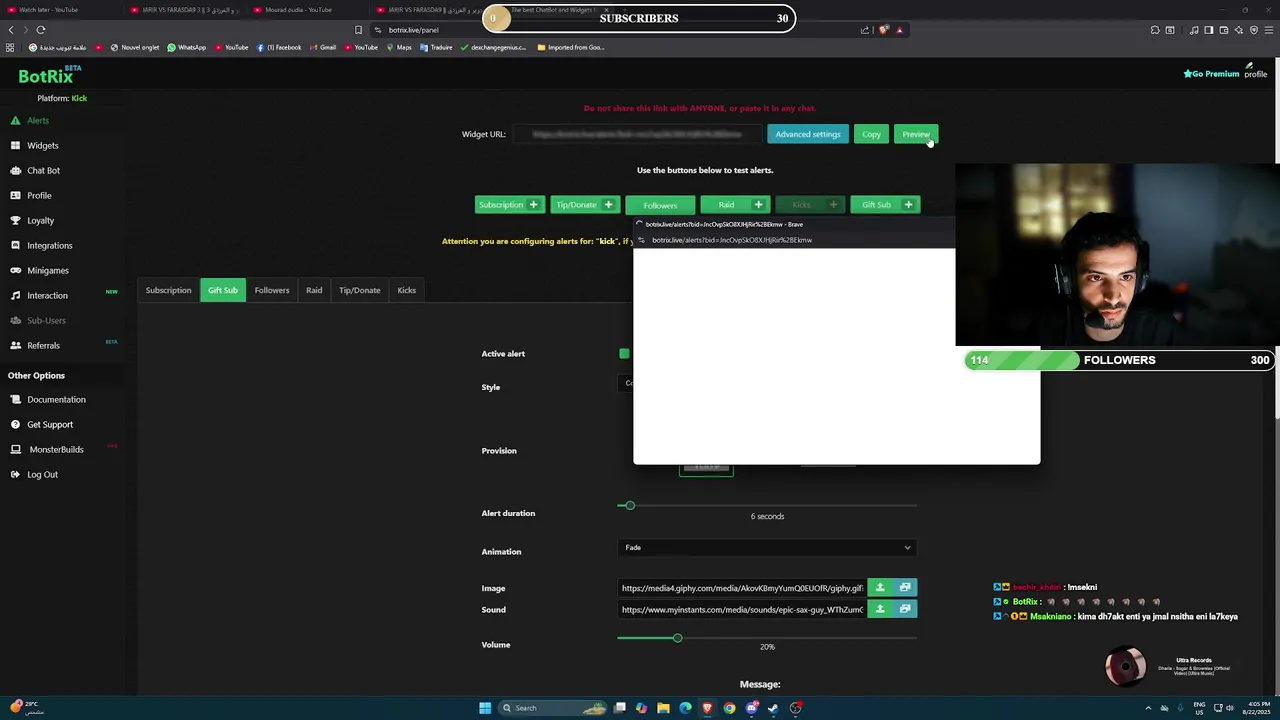1280x720 pixels.
Task: Open File Explorer from taskbar
Action: pyautogui.click(x=663, y=708)
